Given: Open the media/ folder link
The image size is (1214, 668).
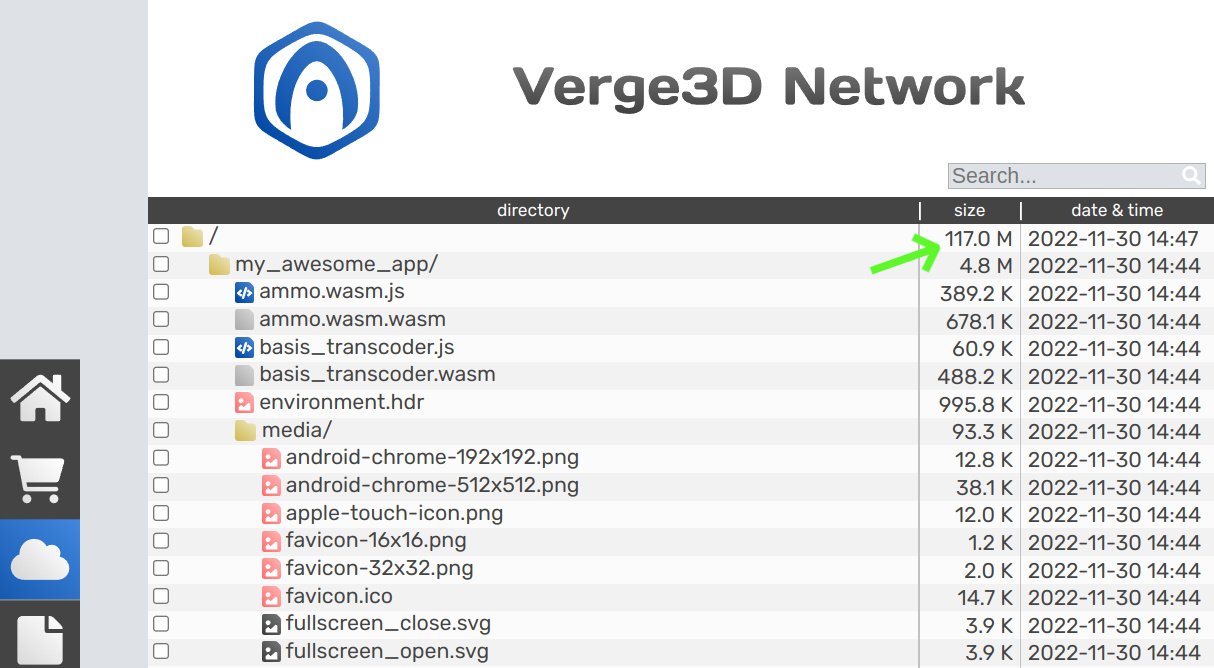Looking at the screenshot, I should (x=296, y=431).
